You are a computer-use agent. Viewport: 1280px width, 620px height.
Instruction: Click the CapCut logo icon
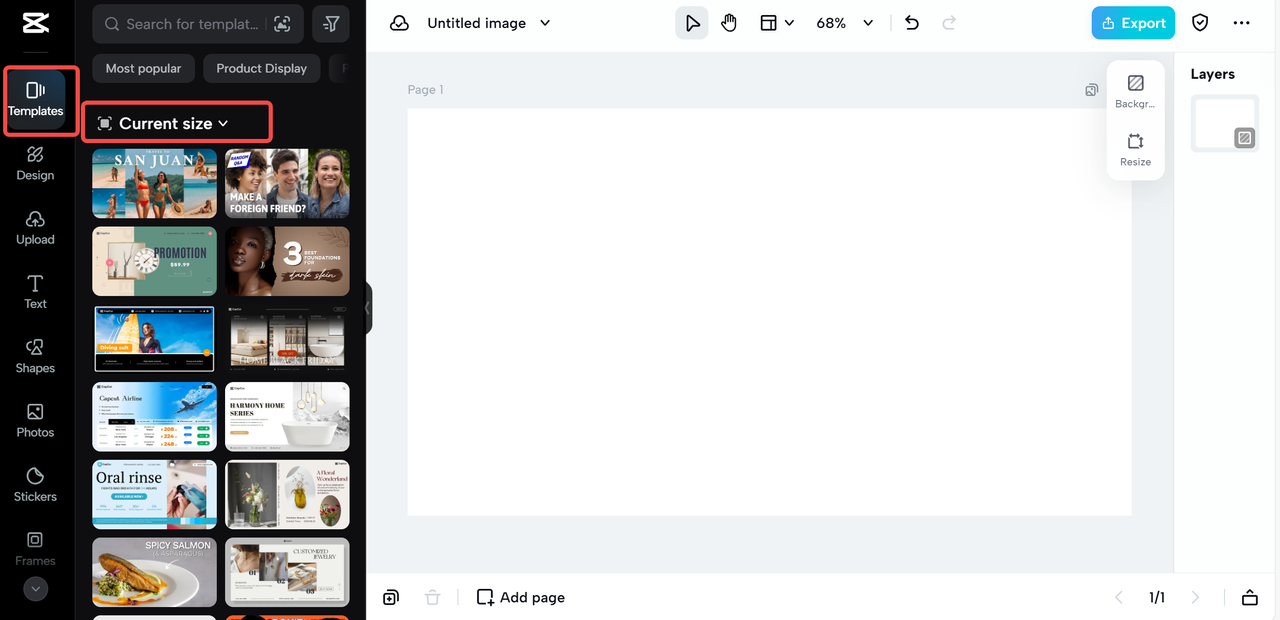click(35, 24)
